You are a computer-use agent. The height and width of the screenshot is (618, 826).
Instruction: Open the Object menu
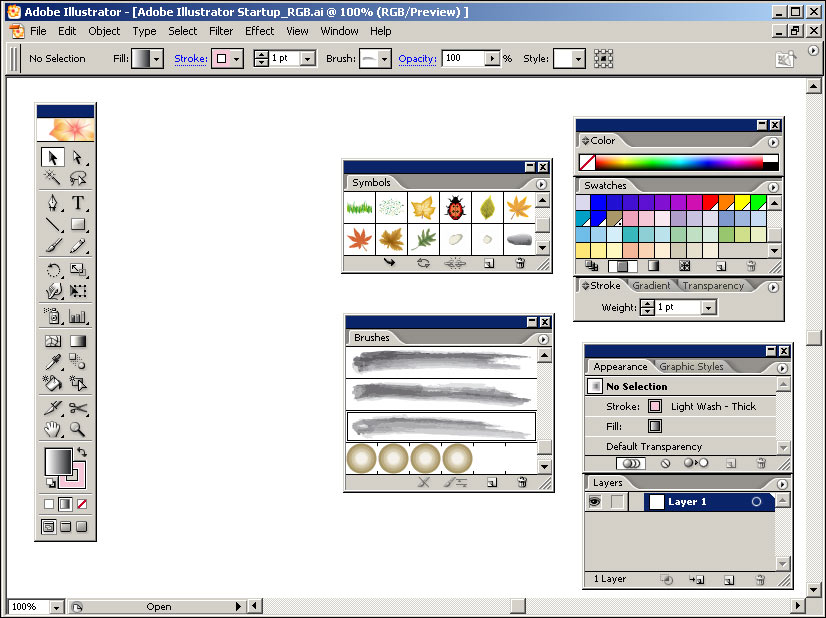[104, 31]
